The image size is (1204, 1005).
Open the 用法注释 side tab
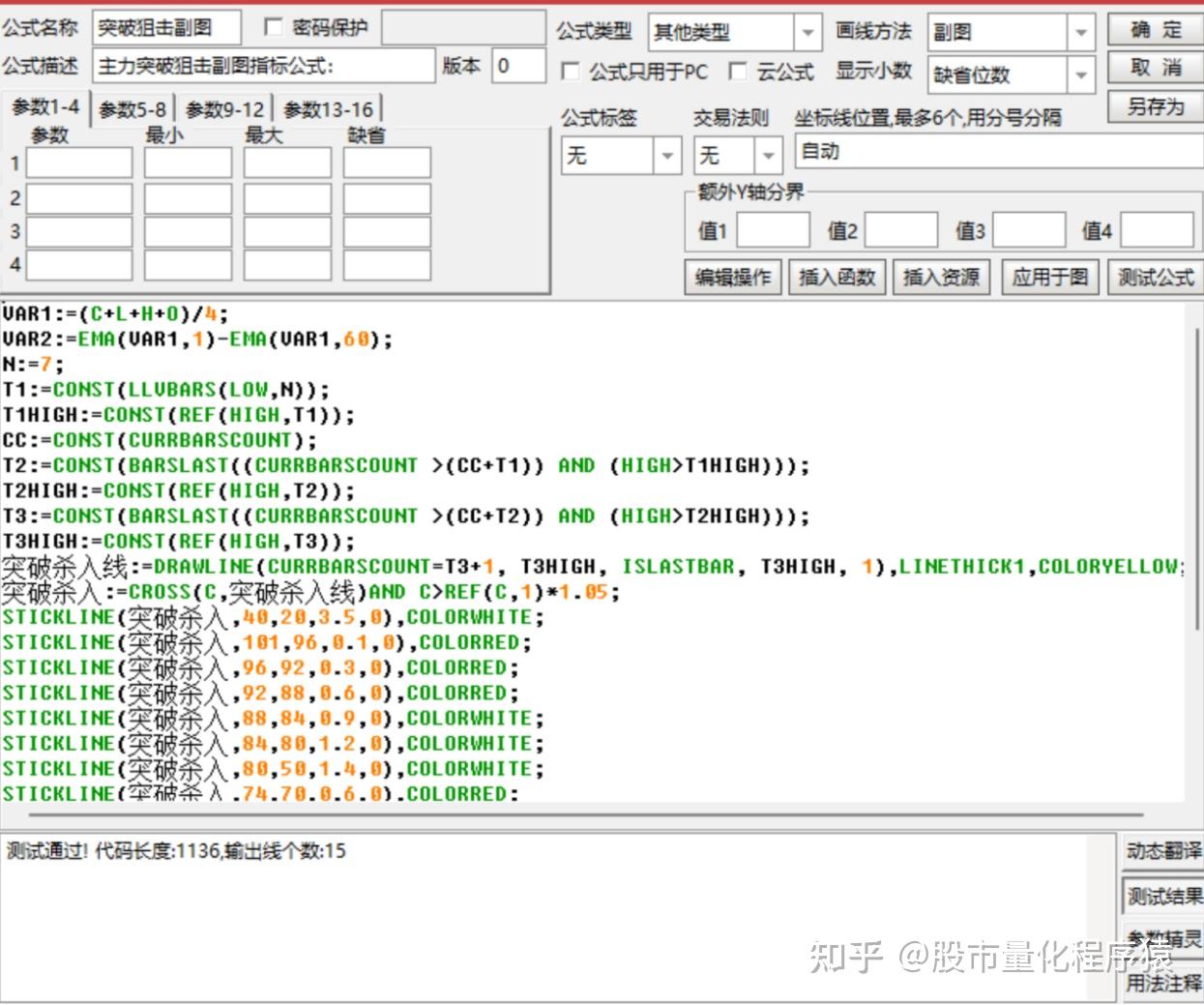click(x=1163, y=983)
